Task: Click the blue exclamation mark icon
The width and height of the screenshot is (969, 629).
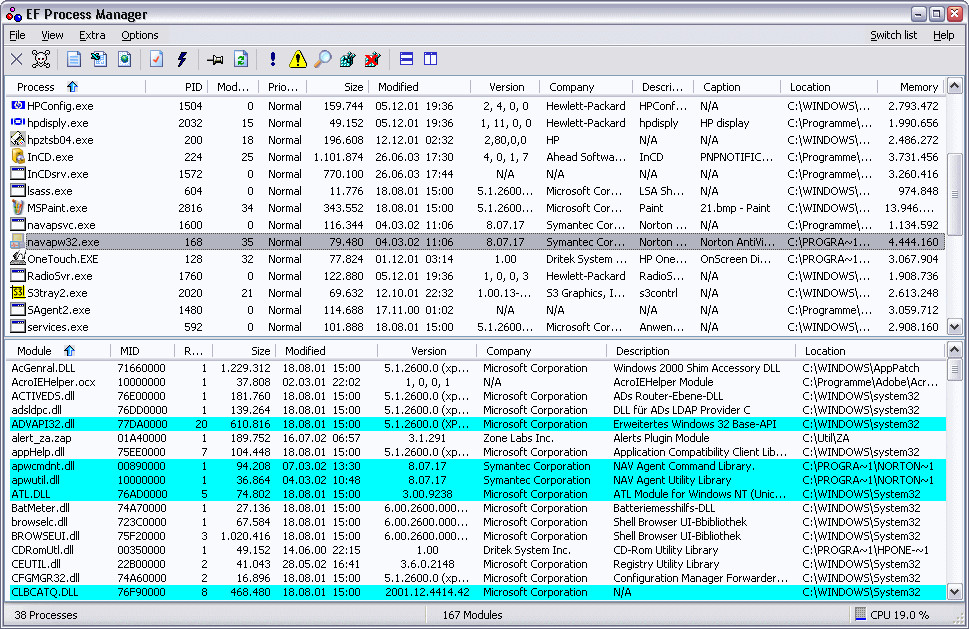Action: (x=273, y=59)
